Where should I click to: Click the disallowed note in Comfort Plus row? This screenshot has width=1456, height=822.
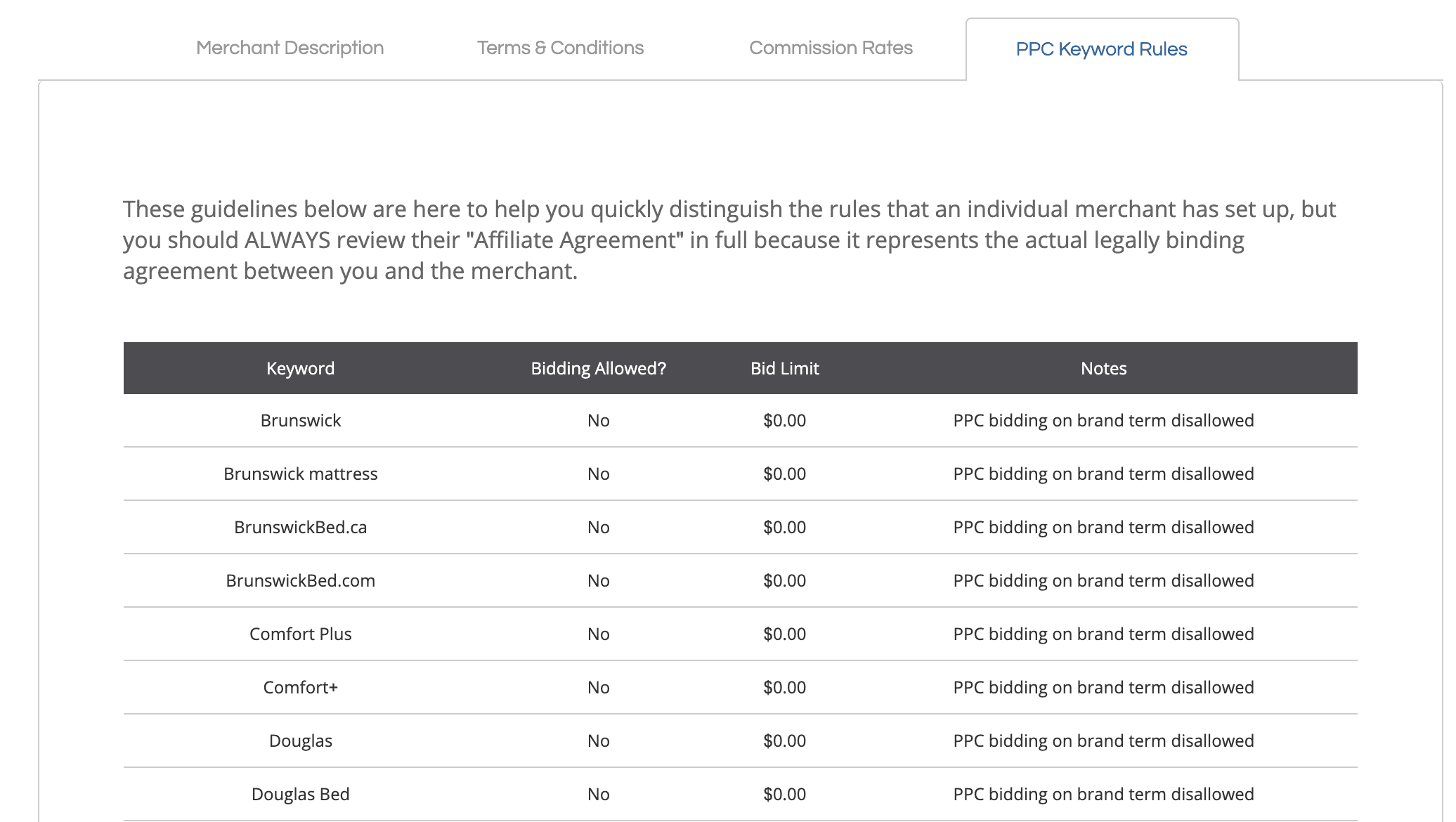tap(1103, 634)
